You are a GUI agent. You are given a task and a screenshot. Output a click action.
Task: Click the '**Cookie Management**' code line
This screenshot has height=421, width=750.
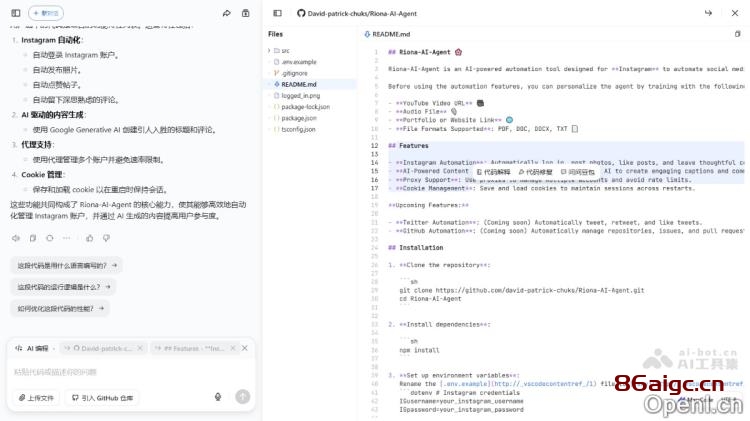coord(541,188)
